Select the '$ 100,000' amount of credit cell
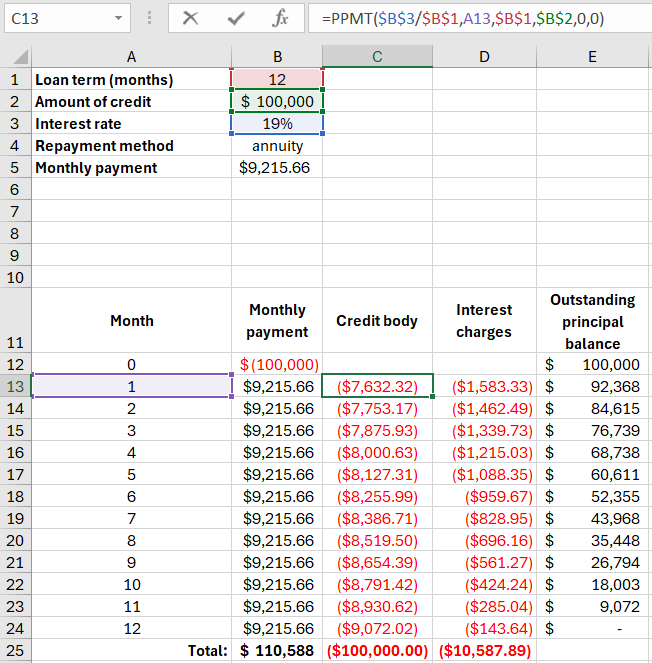 [277, 101]
